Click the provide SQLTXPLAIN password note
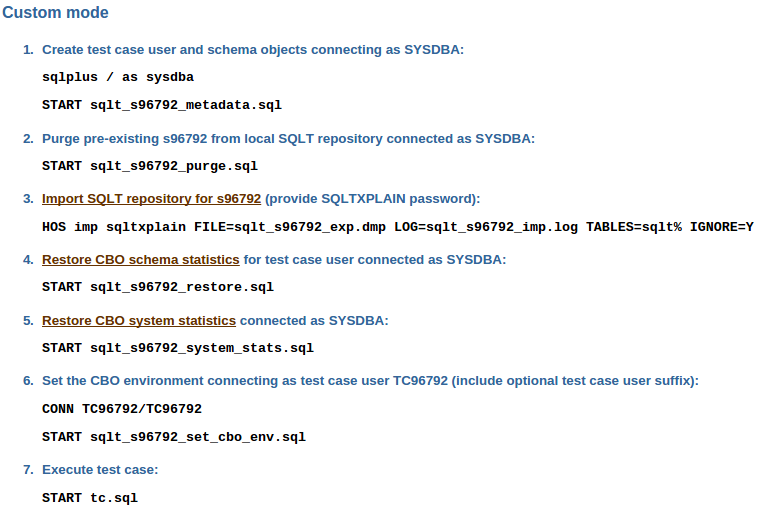The height and width of the screenshot is (512, 768). pyautogui.click(x=373, y=199)
